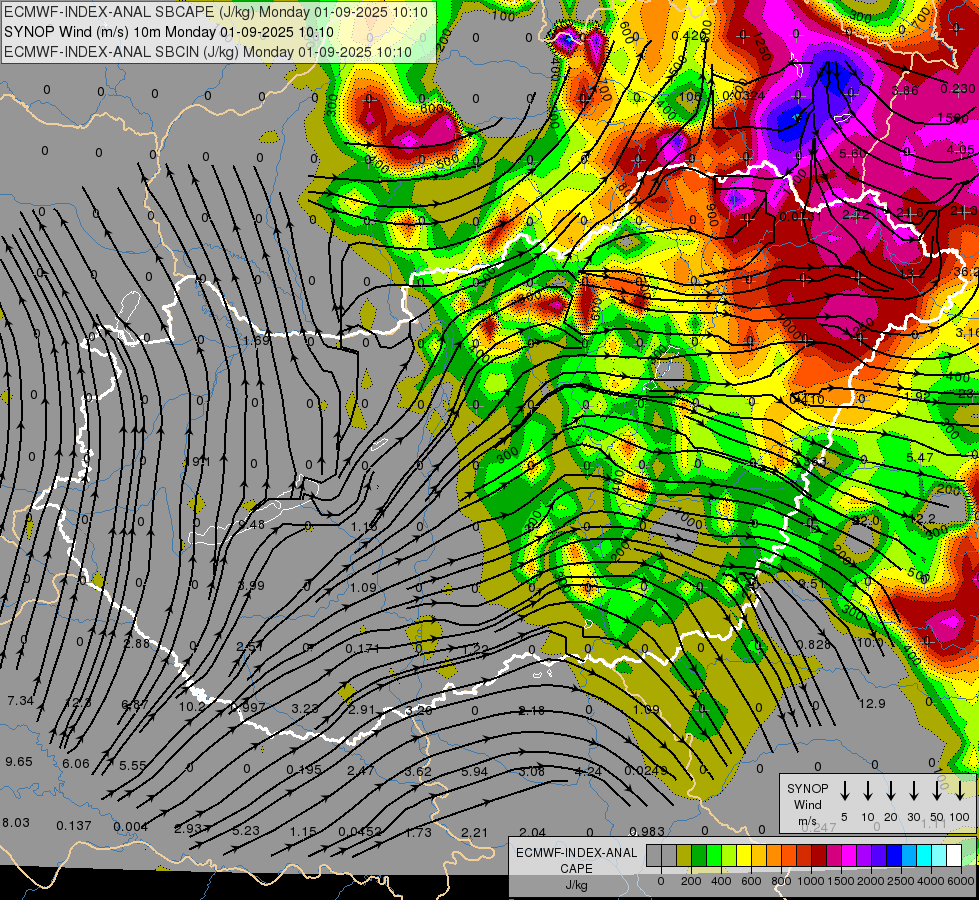Viewport: 979px width, 900px height.
Task: Click the map value '0.004'
Action: (130, 827)
